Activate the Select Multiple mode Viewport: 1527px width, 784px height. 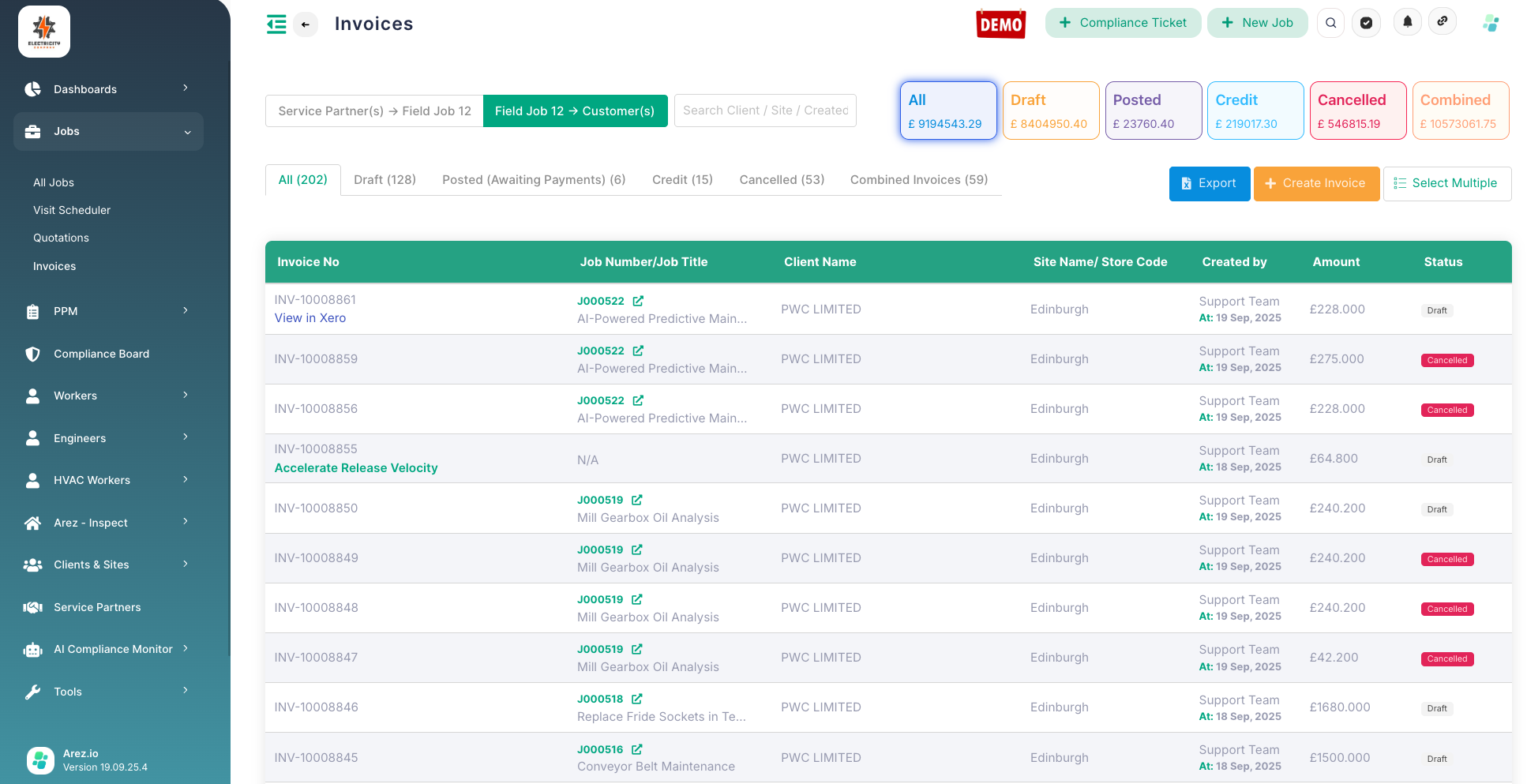(1447, 183)
